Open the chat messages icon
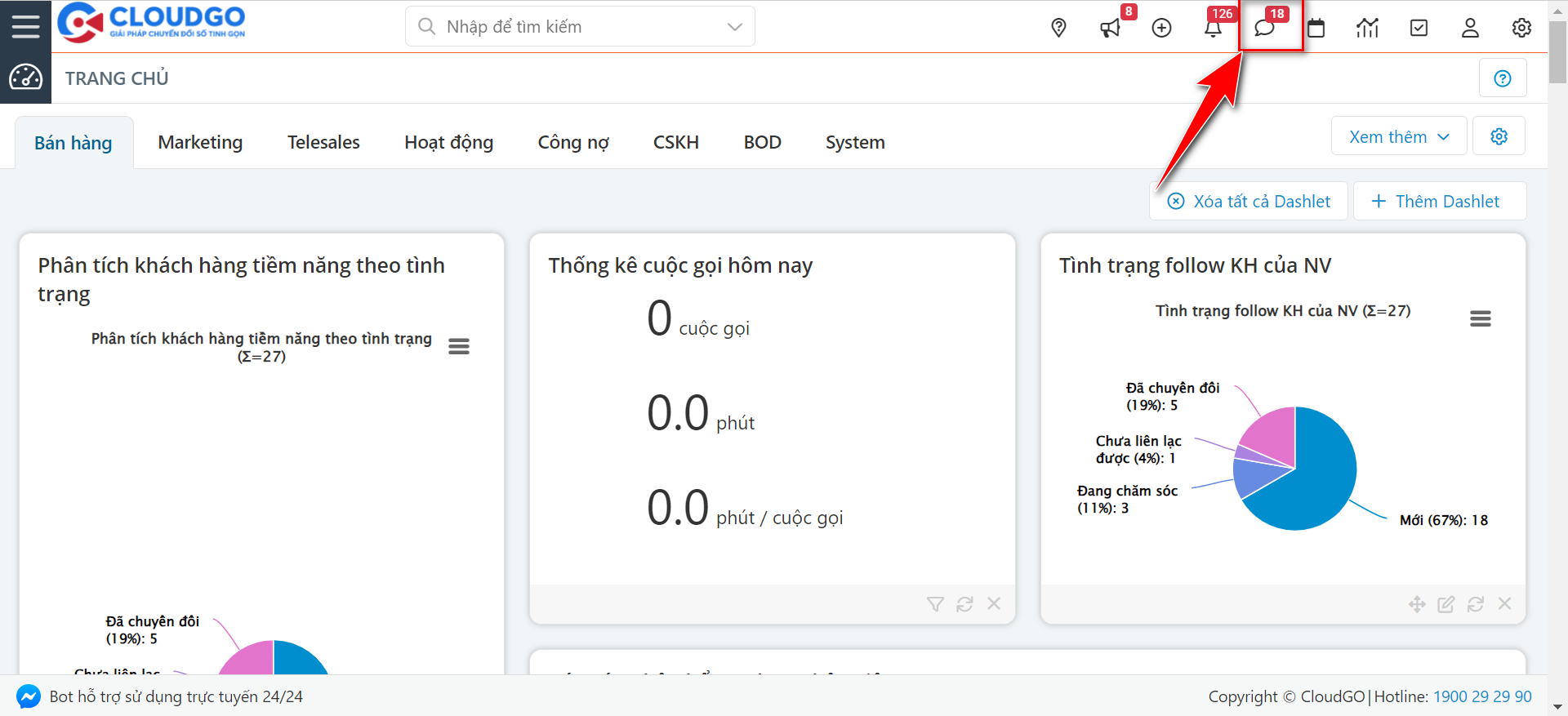1568x716 pixels. [x=1264, y=28]
